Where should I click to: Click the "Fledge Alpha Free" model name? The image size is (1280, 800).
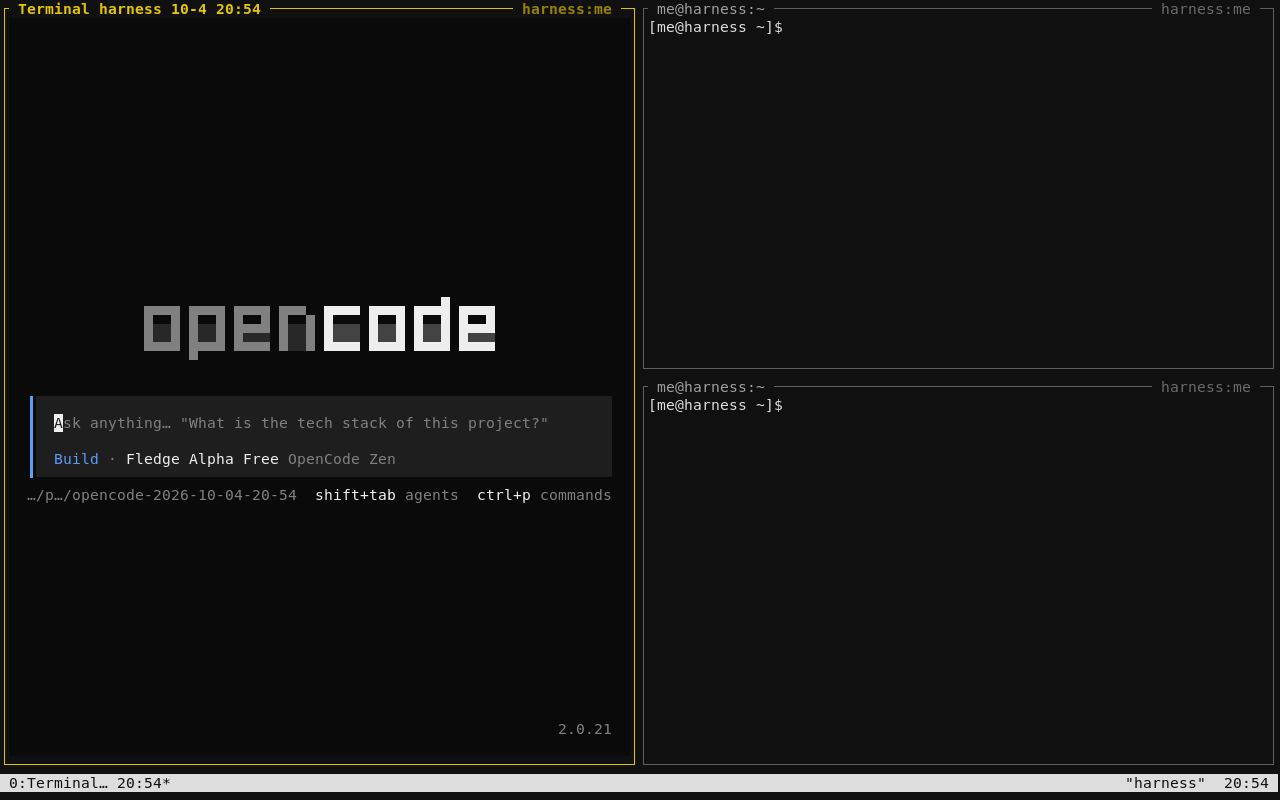point(202,459)
